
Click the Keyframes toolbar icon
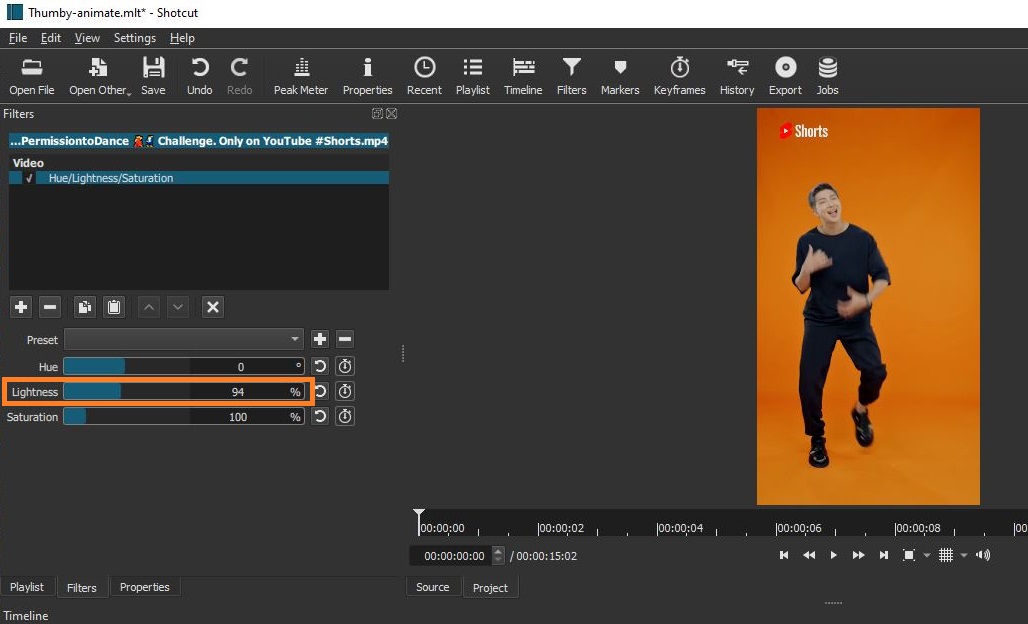pyautogui.click(x=679, y=76)
